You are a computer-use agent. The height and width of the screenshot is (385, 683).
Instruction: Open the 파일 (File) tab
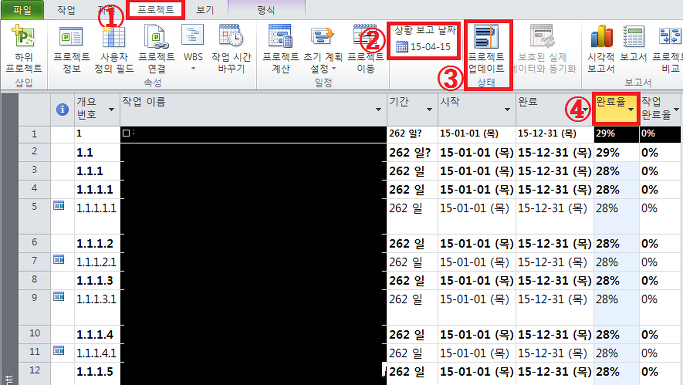point(22,10)
